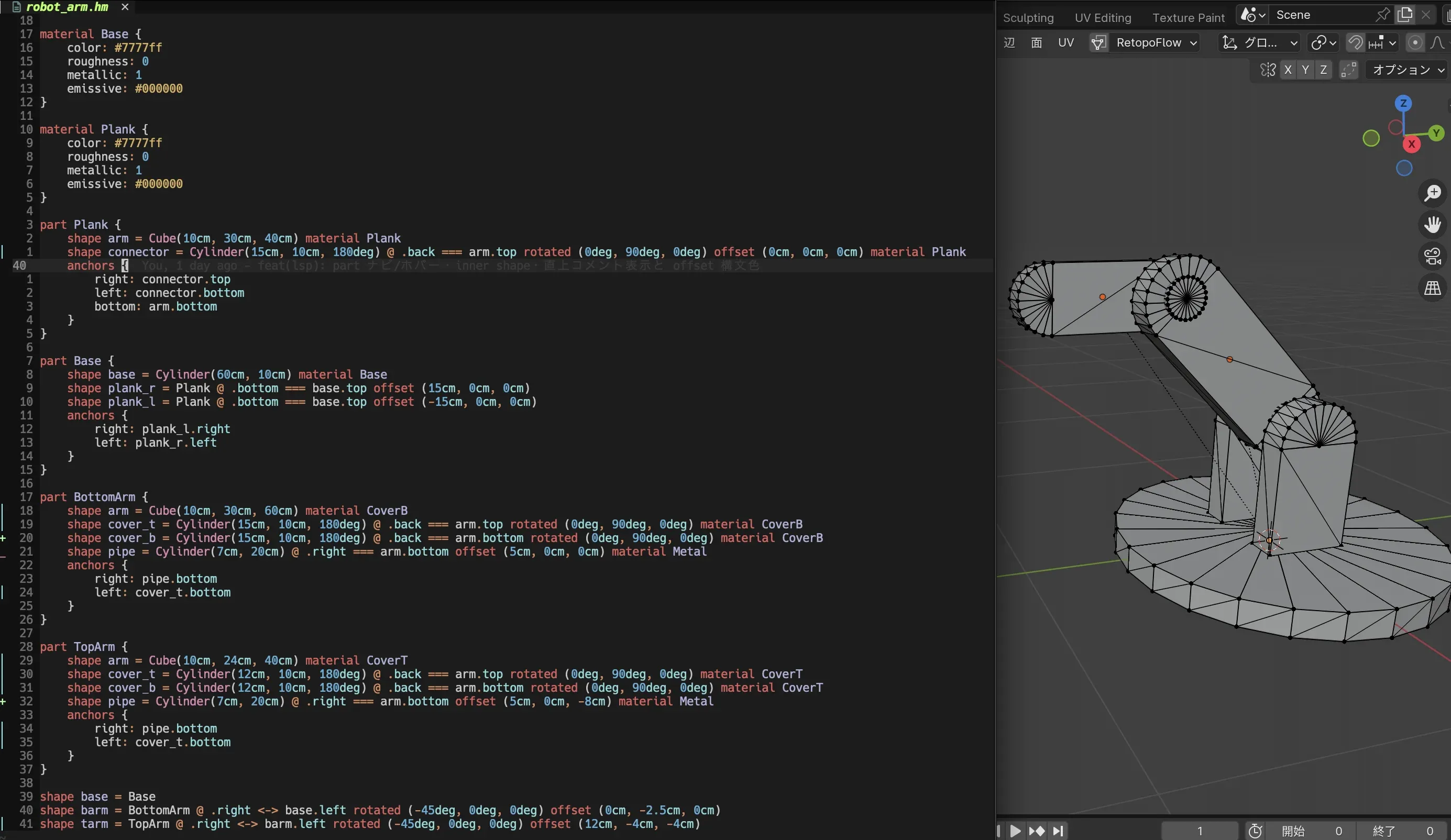Click the proportional falloff curve icon
The image size is (1451, 840).
click(1437, 42)
